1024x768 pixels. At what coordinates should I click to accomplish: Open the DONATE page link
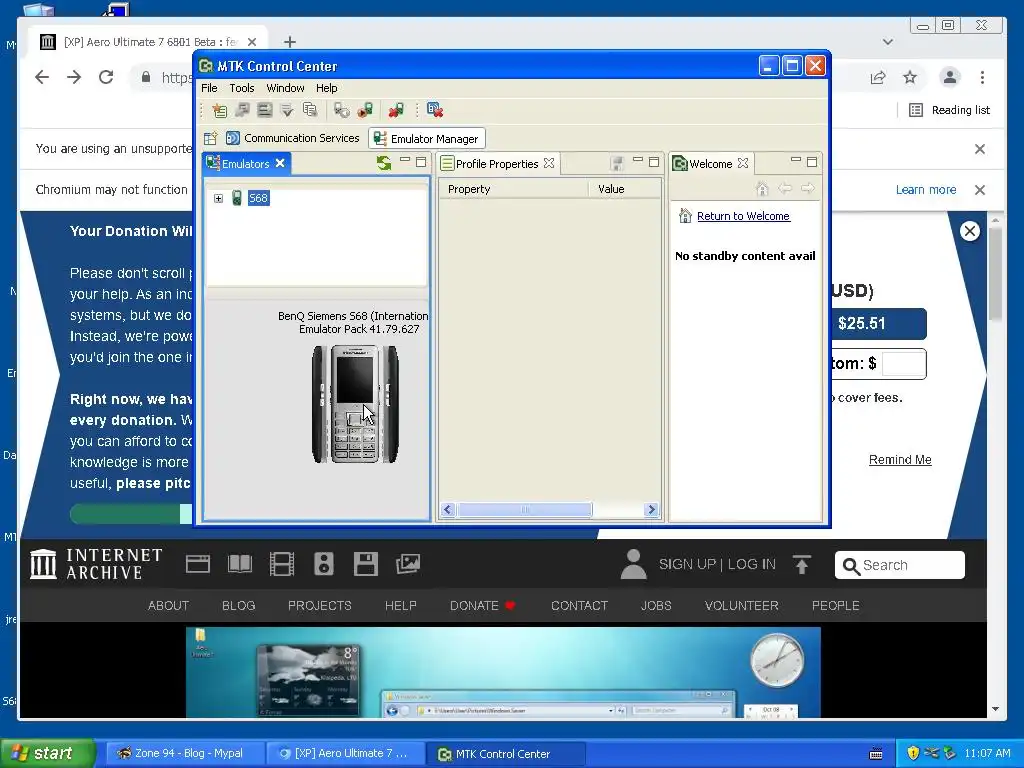tap(482, 606)
